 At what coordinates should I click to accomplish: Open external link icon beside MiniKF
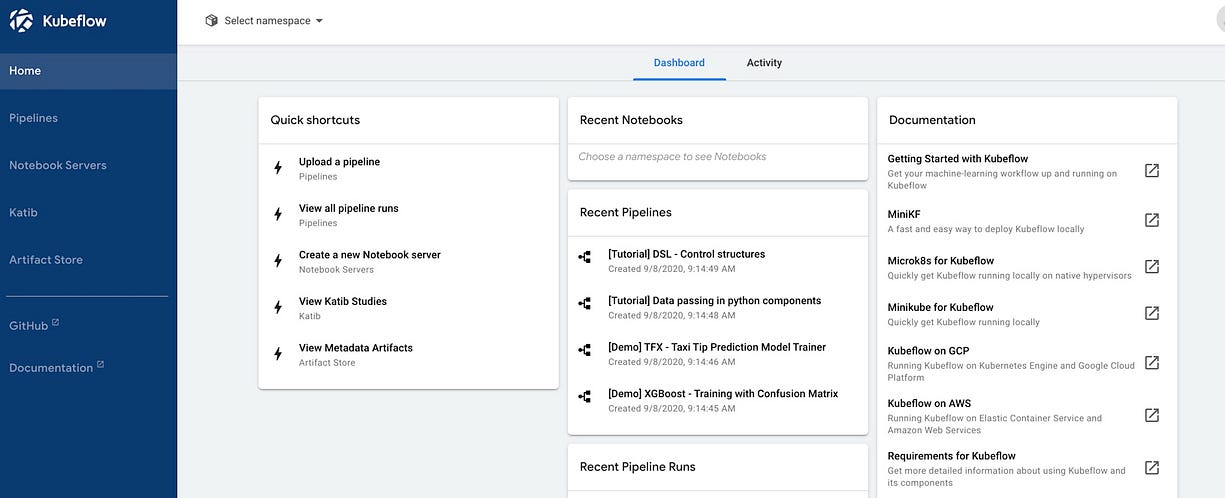point(1152,220)
